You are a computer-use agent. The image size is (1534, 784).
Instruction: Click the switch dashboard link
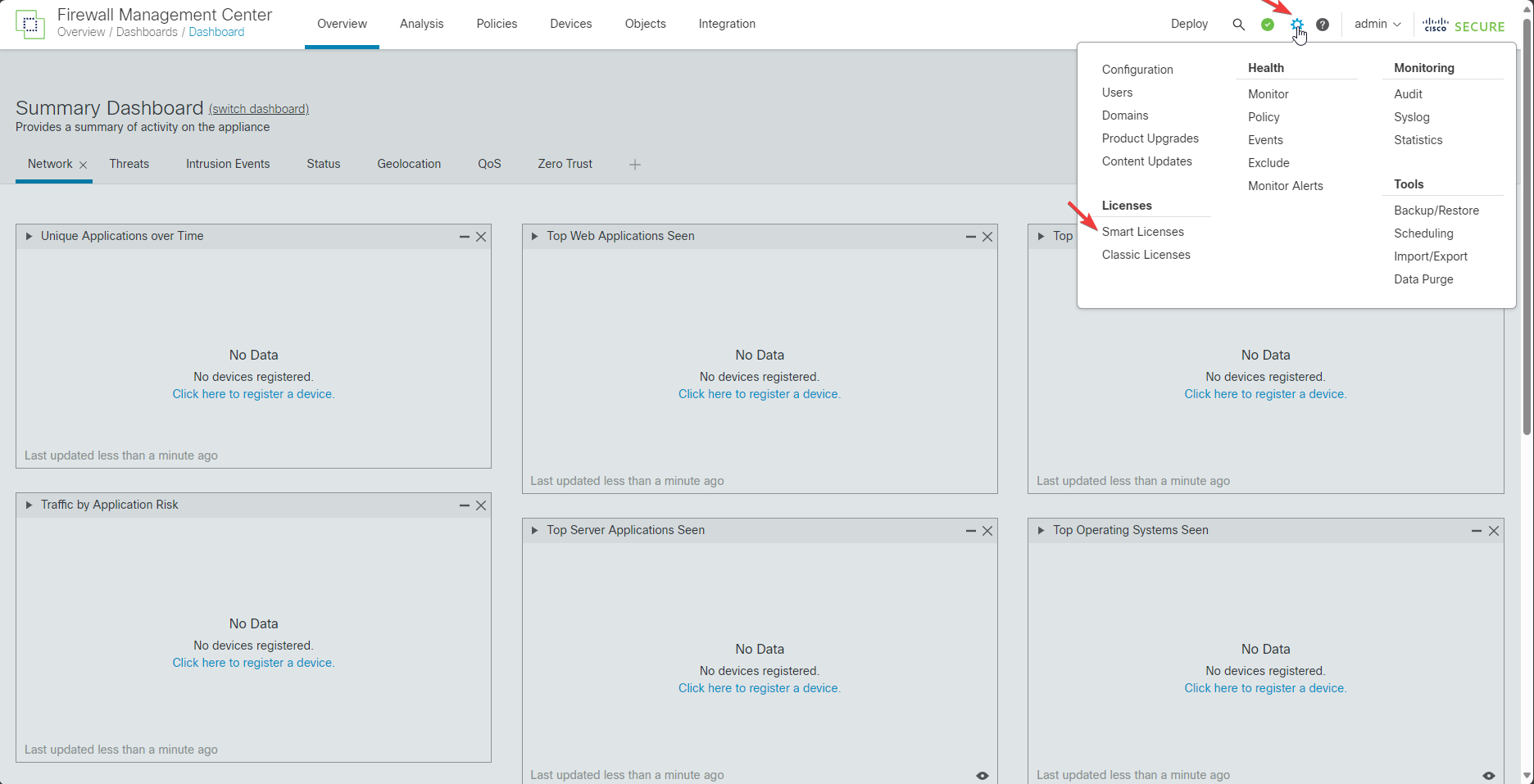(259, 109)
